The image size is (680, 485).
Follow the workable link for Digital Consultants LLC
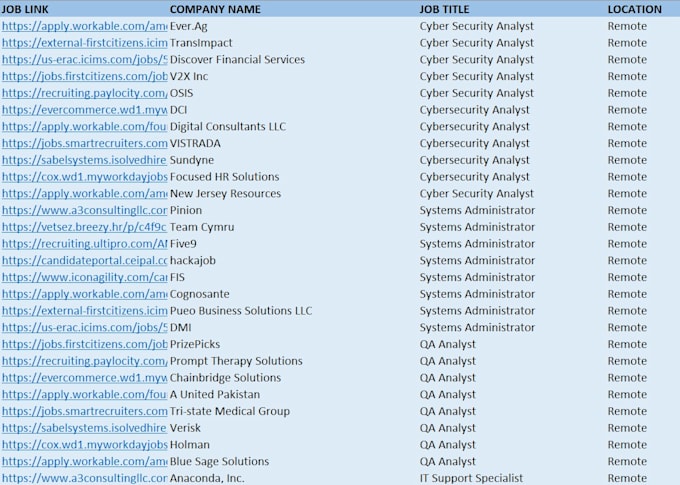(85, 127)
